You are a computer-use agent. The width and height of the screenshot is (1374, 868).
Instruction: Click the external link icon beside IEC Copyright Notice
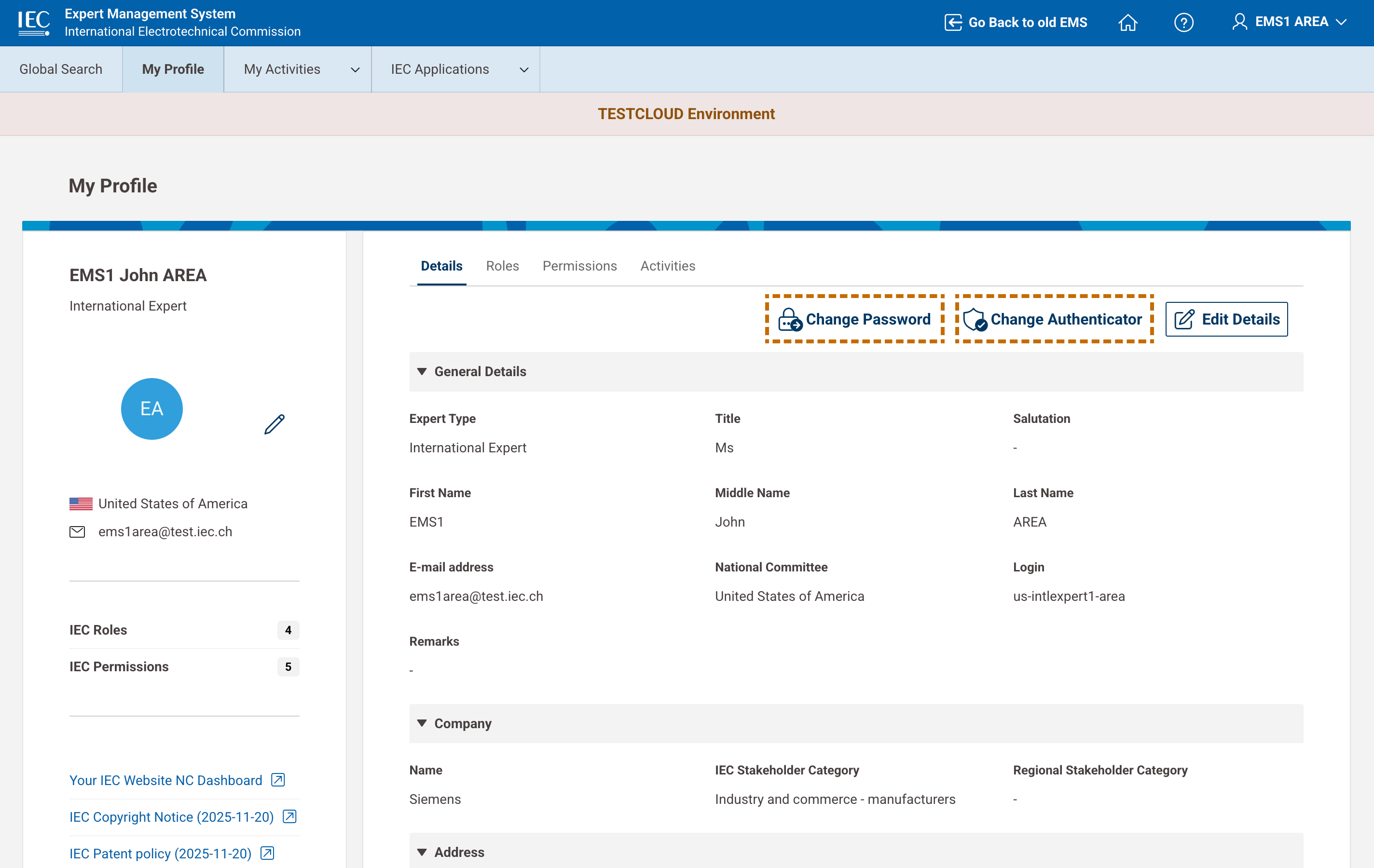[x=290, y=817]
